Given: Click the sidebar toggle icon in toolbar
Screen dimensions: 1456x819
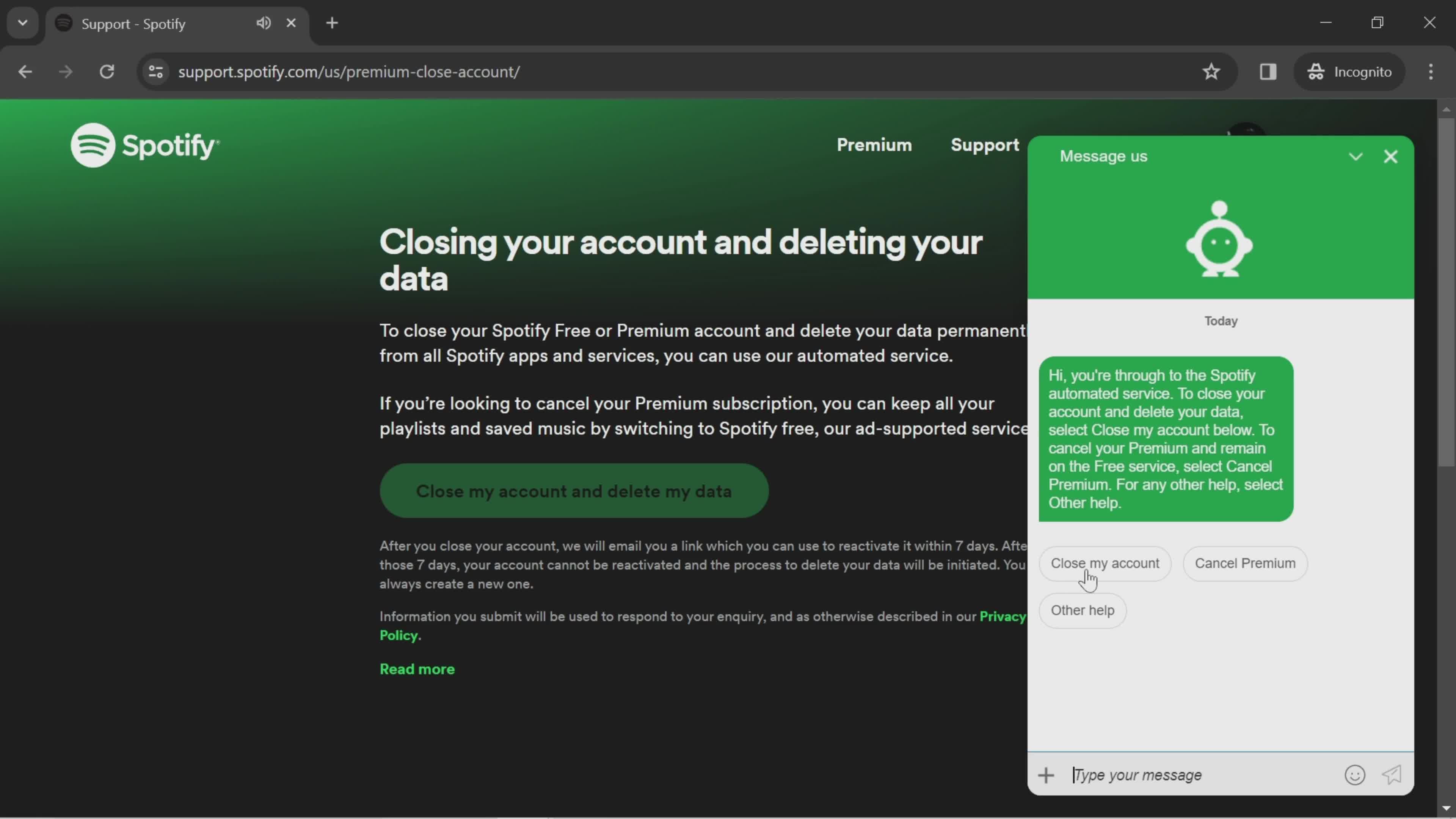Looking at the screenshot, I should [x=1268, y=71].
